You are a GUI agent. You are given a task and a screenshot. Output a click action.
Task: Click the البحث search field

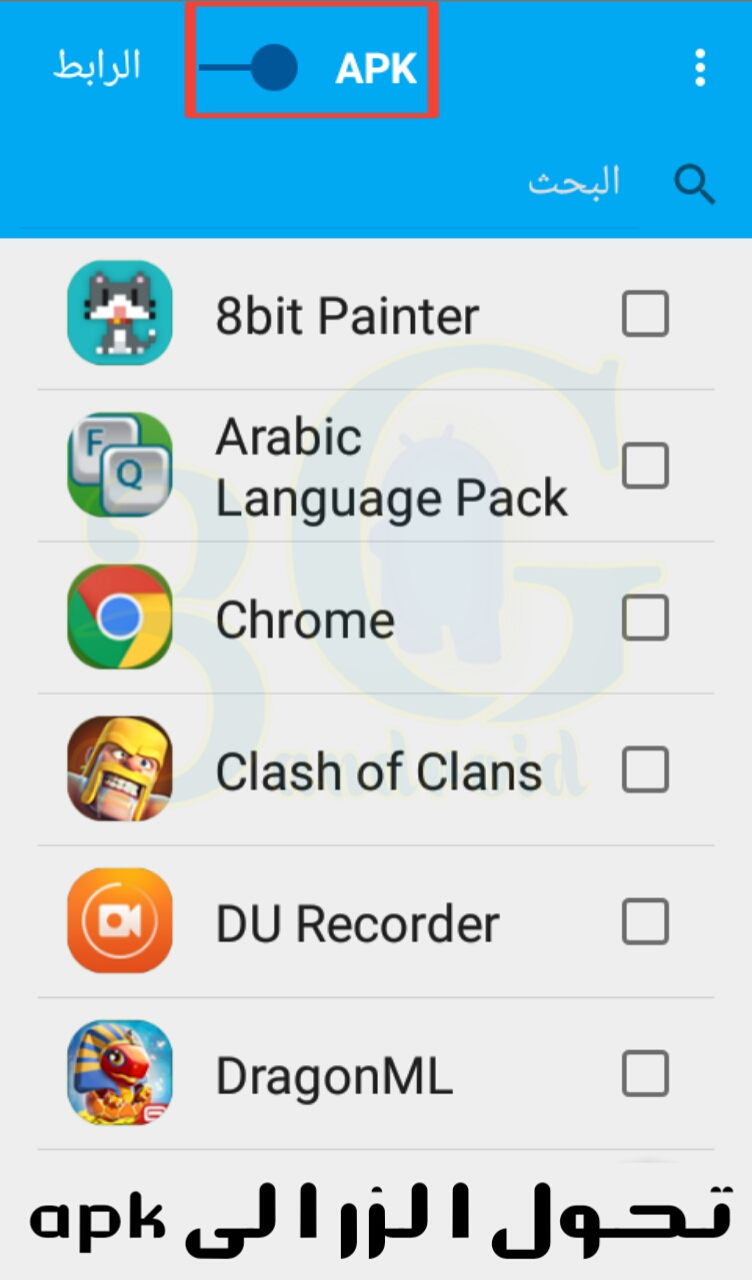(x=330, y=185)
